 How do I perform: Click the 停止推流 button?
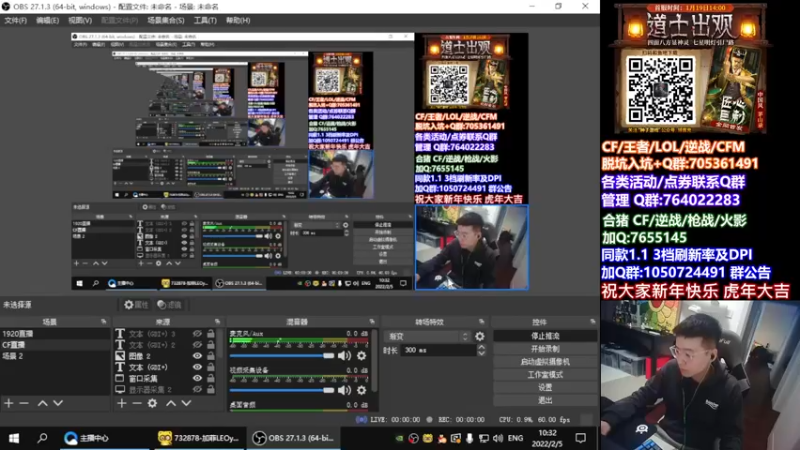(545, 336)
